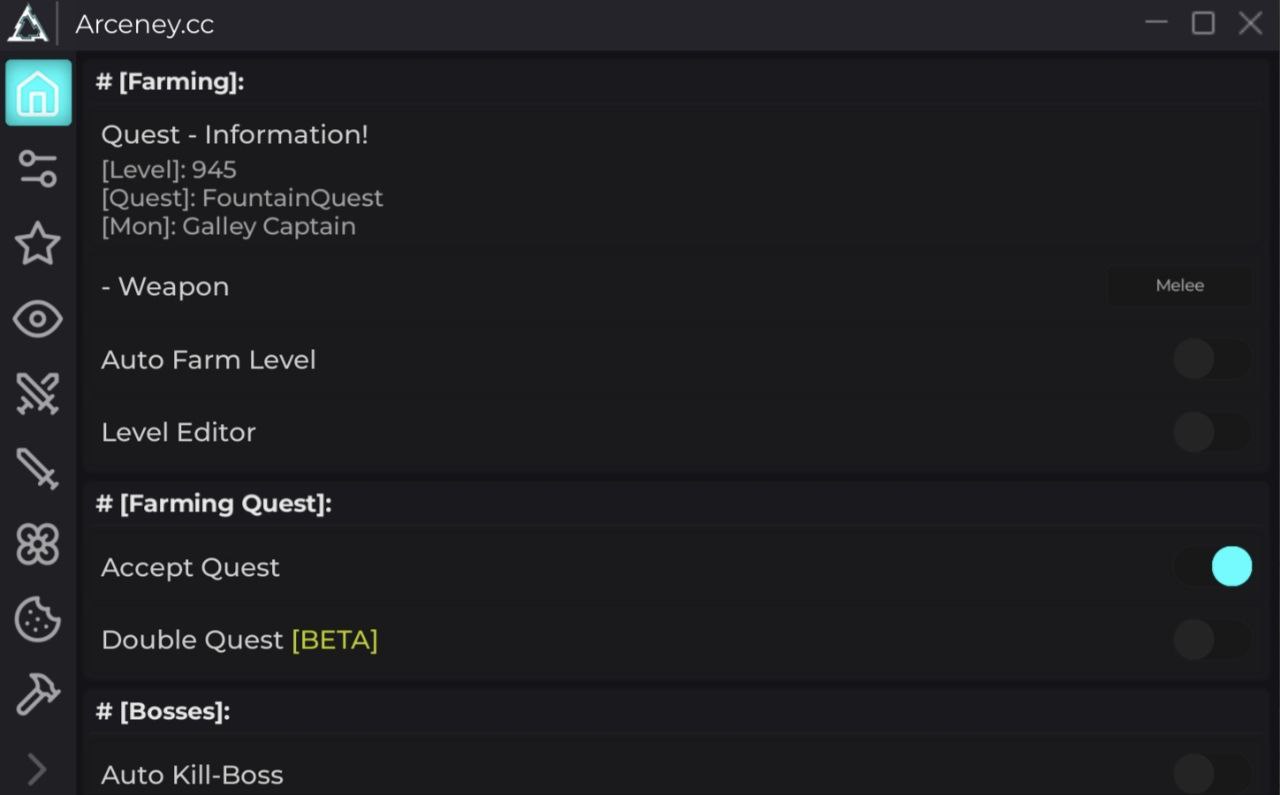The image size is (1280, 795).
Task: Open the Melee weapon dropdown
Action: [x=1179, y=286]
